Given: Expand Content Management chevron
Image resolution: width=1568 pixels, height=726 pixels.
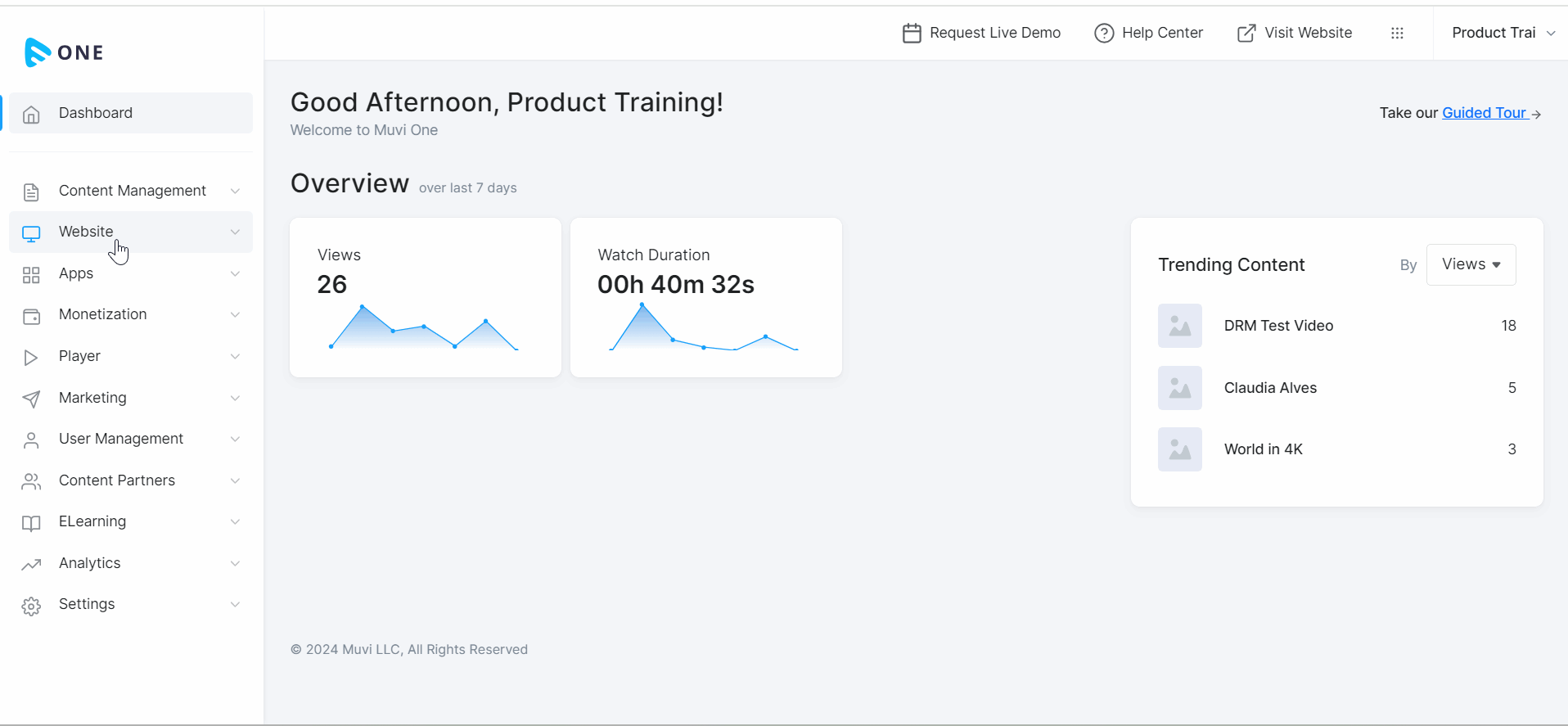Looking at the screenshot, I should pos(235,191).
